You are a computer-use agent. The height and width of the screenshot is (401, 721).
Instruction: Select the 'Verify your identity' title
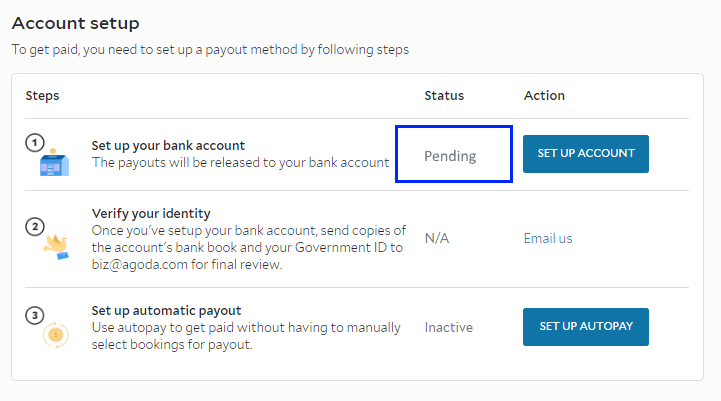coord(151,214)
